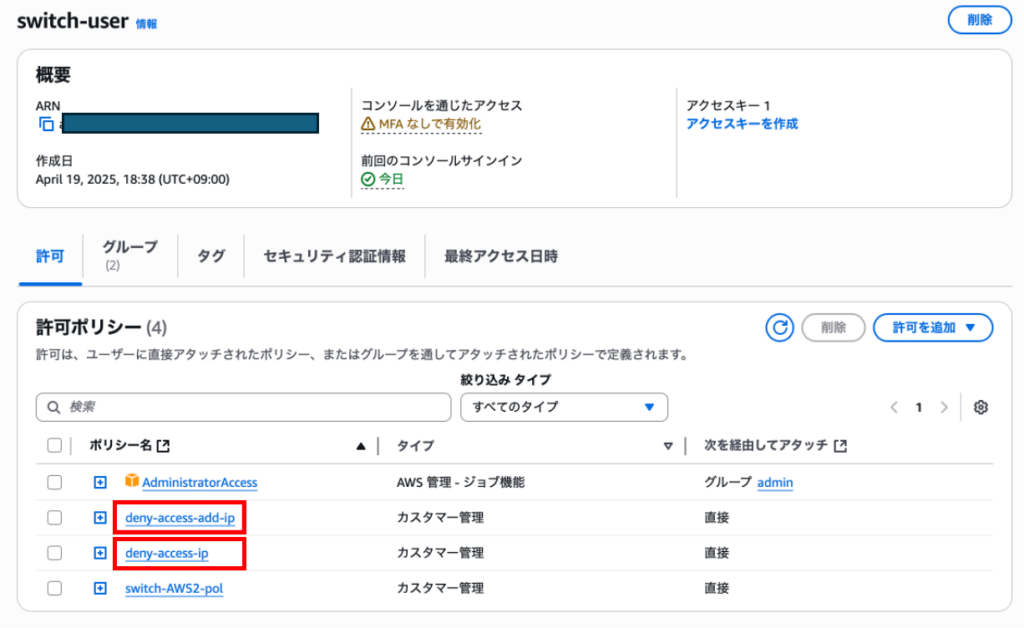
Task: Go to previous page arrow in pagination
Action: point(895,407)
